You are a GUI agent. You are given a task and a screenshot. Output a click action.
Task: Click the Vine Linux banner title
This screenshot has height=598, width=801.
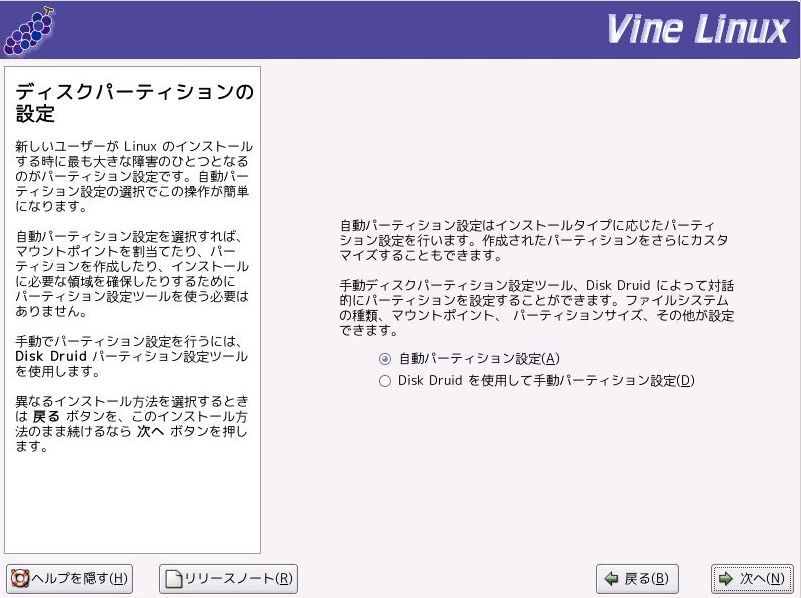(698, 29)
